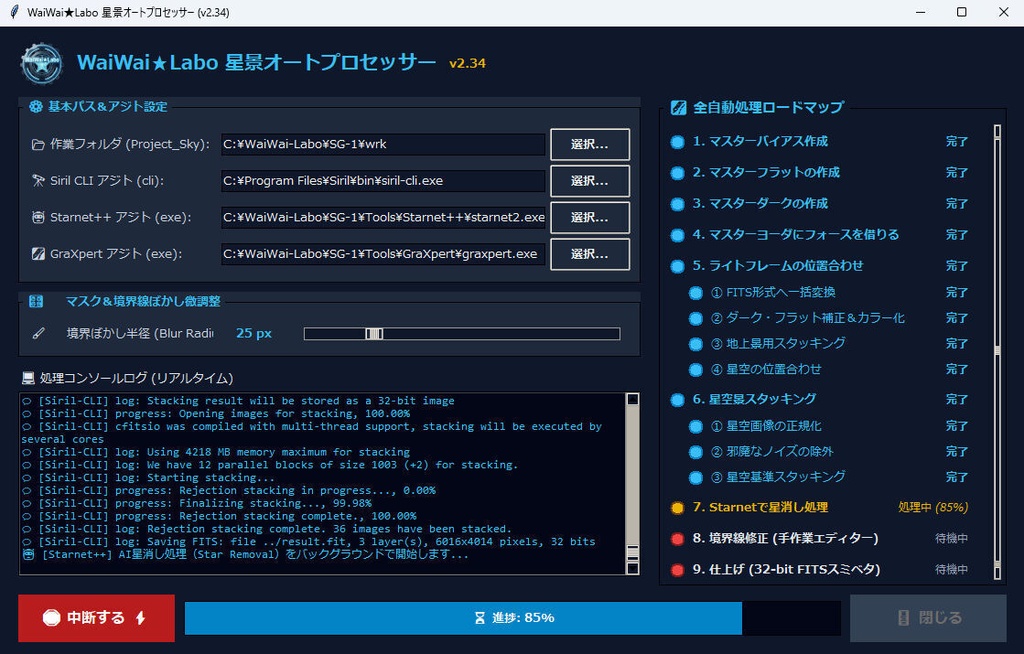Click 選択... button for GraXpert path
This screenshot has height=654, width=1024.
(x=590, y=254)
